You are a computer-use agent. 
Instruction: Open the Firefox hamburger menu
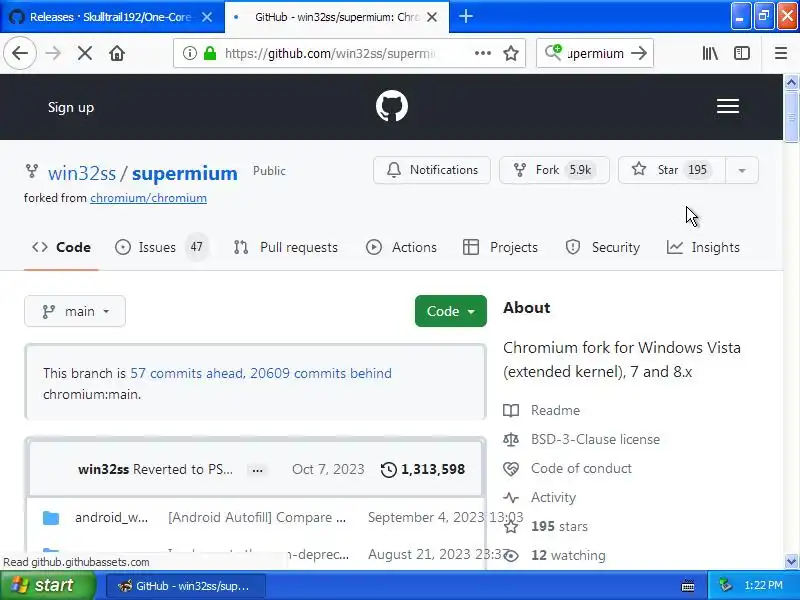tap(781, 53)
